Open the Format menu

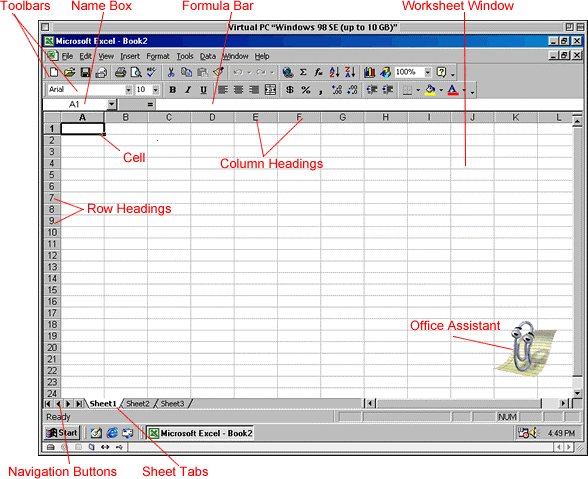pyautogui.click(x=158, y=56)
